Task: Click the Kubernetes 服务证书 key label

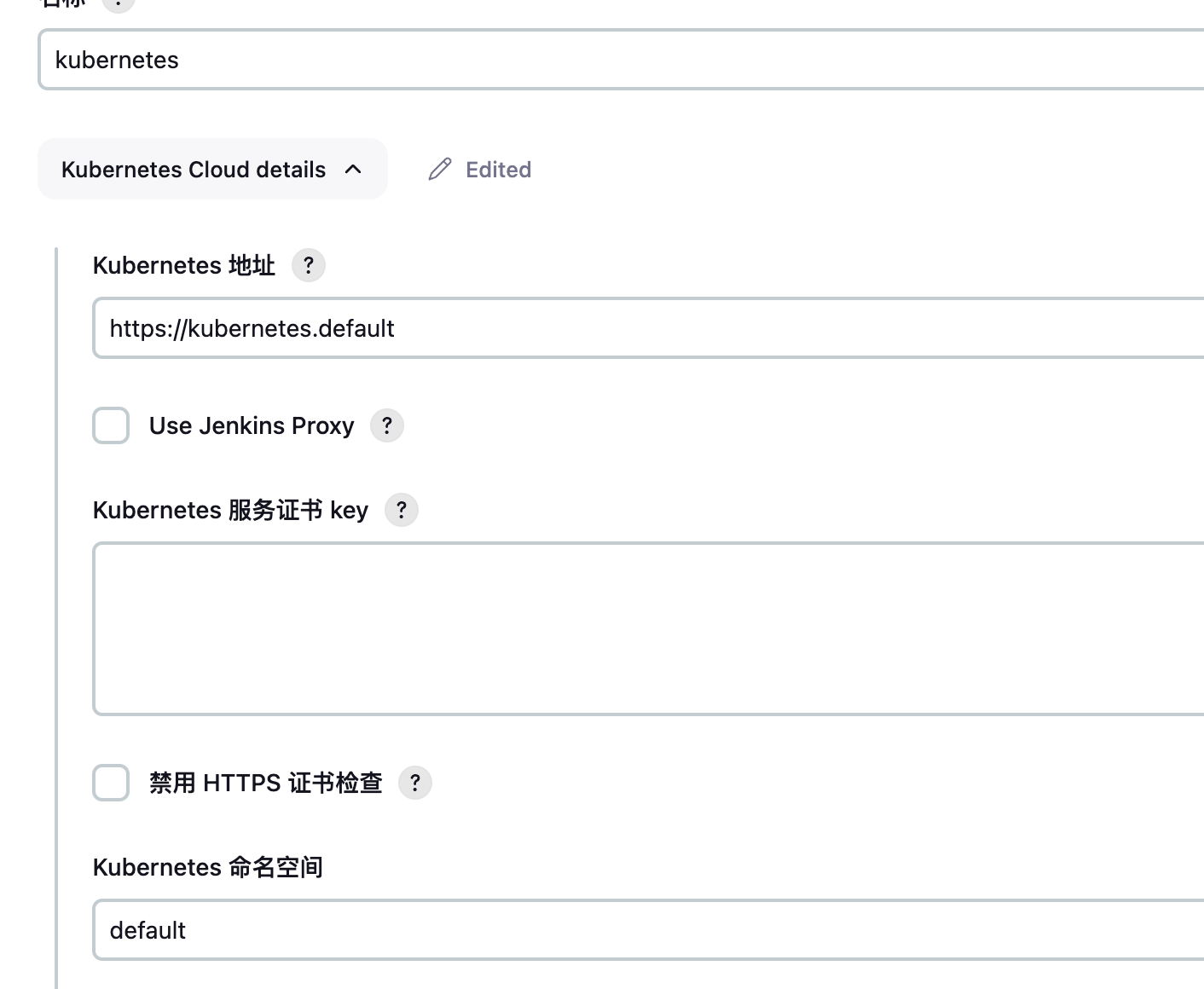Action: pyautogui.click(x=230, y=510)
